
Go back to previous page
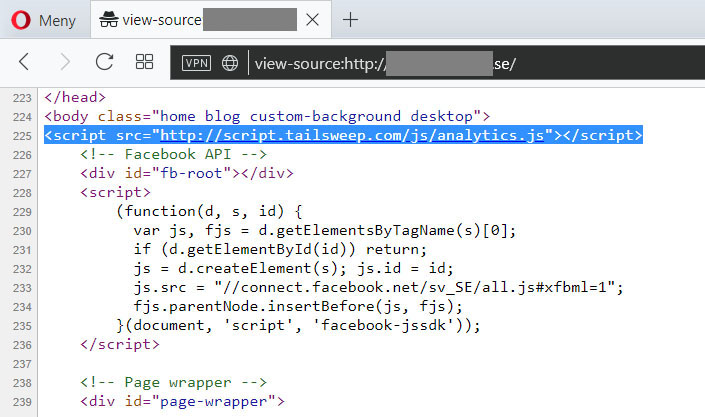coord(24,62)
